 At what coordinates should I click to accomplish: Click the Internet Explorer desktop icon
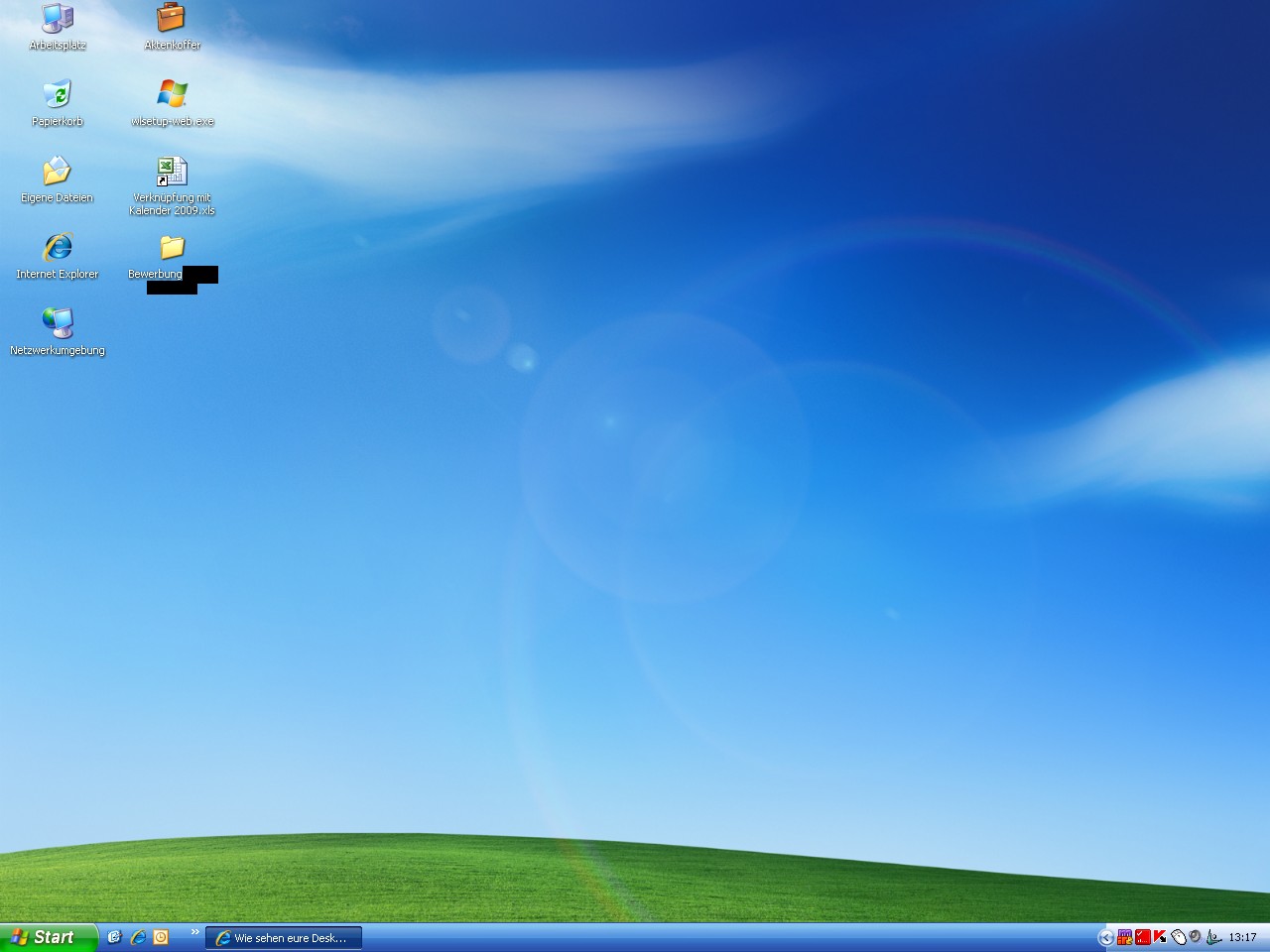click(58, 248)
